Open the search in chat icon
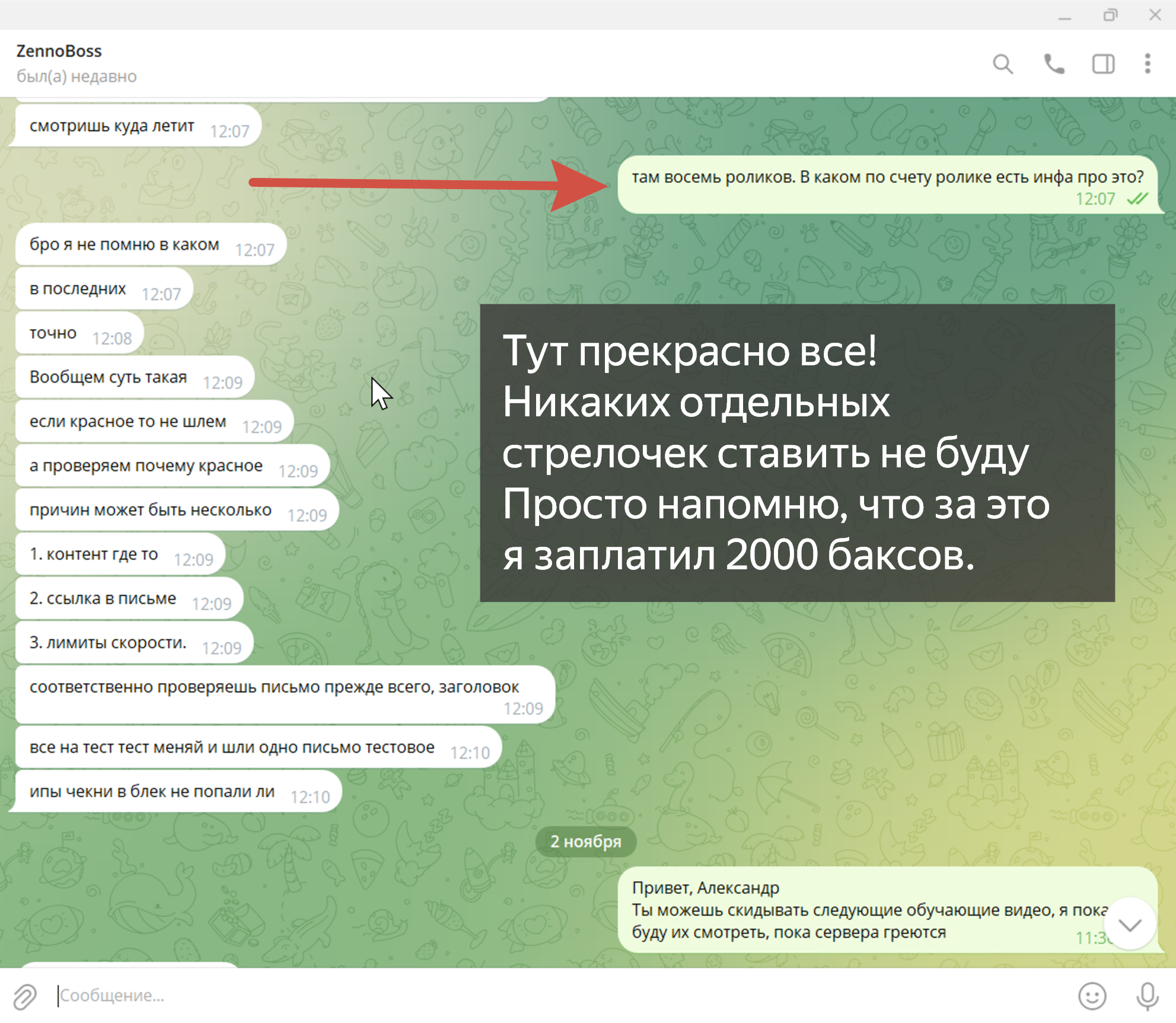This screenshot has width=1176, height=1023. (1002, 63)
